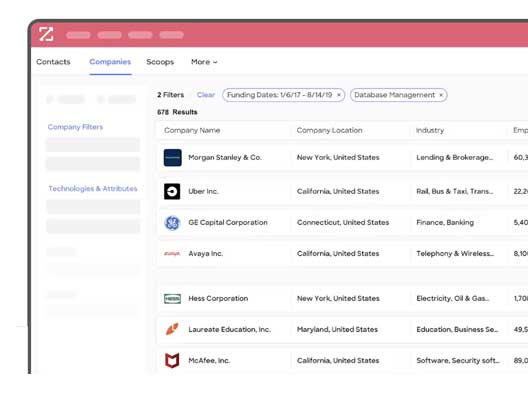528x395 pixels.
Task: Click the McAfee shield logo
Action: tap(172, 360)
